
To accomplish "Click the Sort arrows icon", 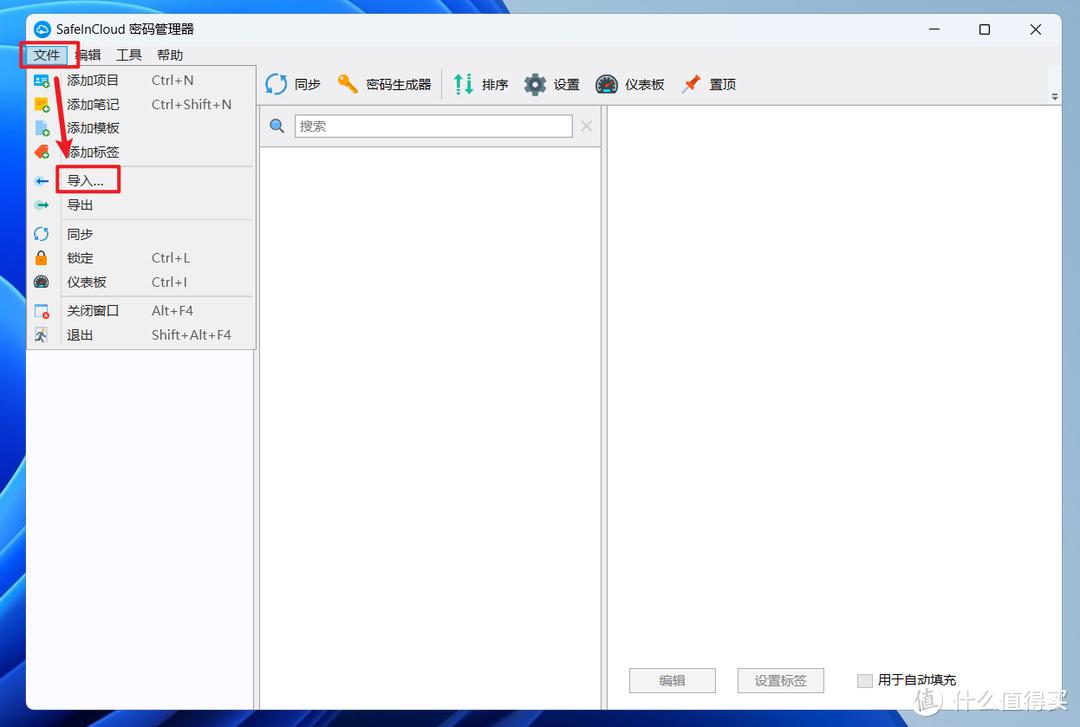I will (464, 85).
